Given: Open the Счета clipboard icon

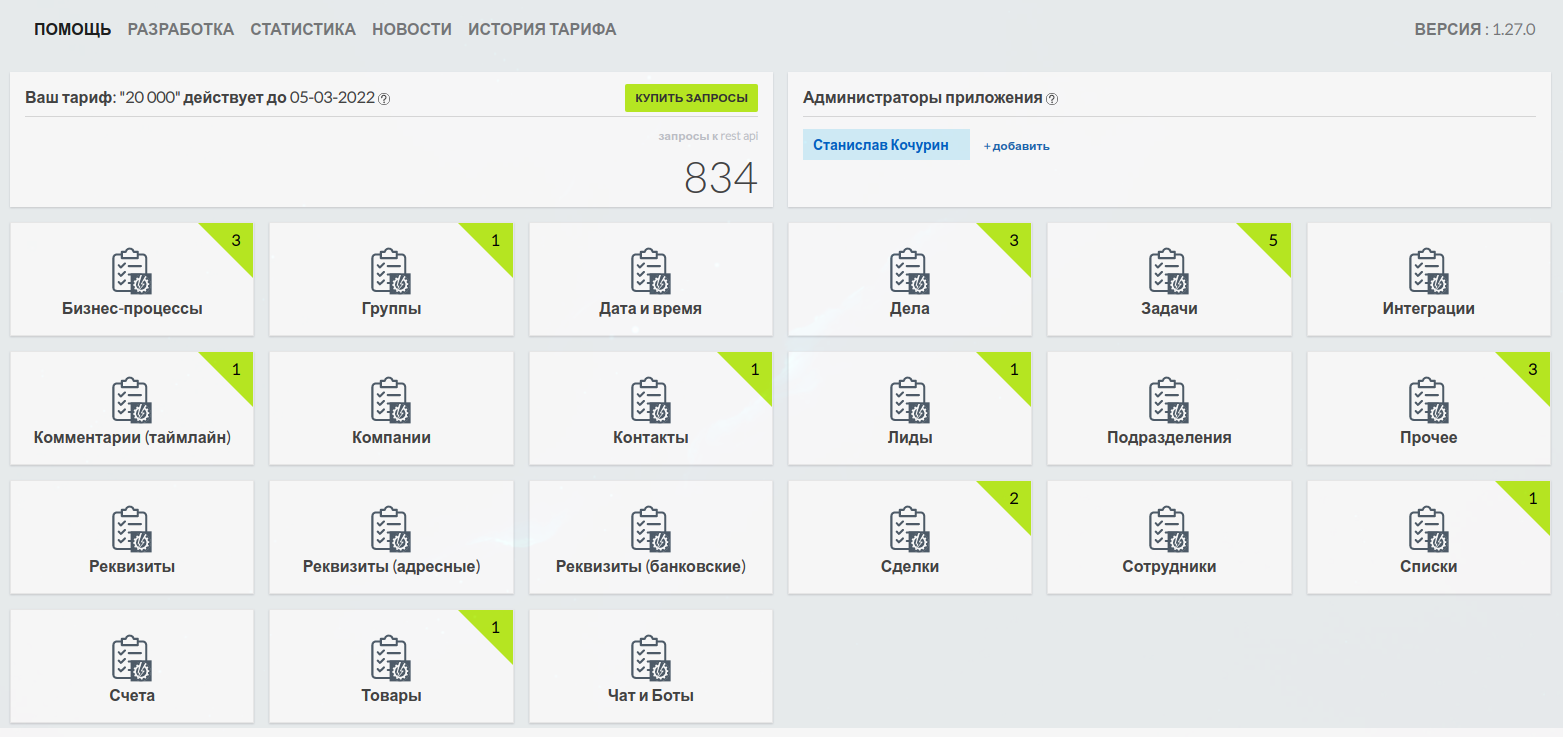Looking at the screenshot, I should click(132, 658).
